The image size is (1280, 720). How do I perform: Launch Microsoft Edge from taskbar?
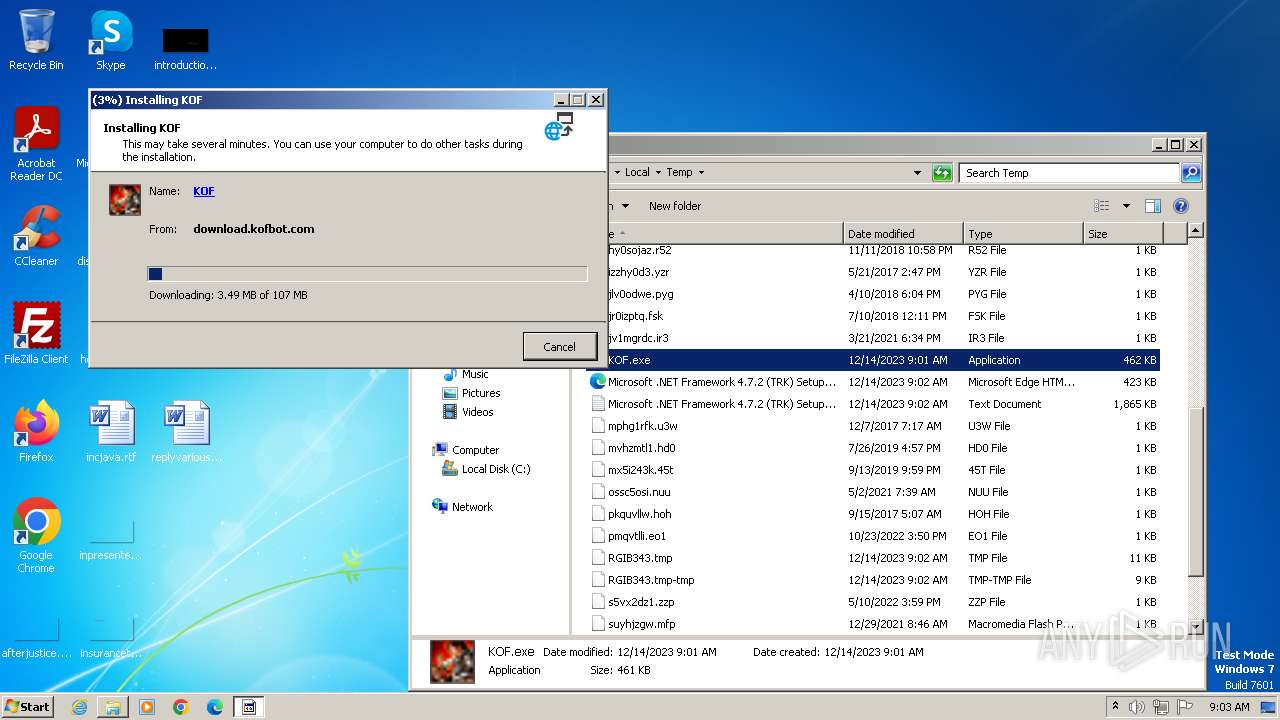[215, 707]
